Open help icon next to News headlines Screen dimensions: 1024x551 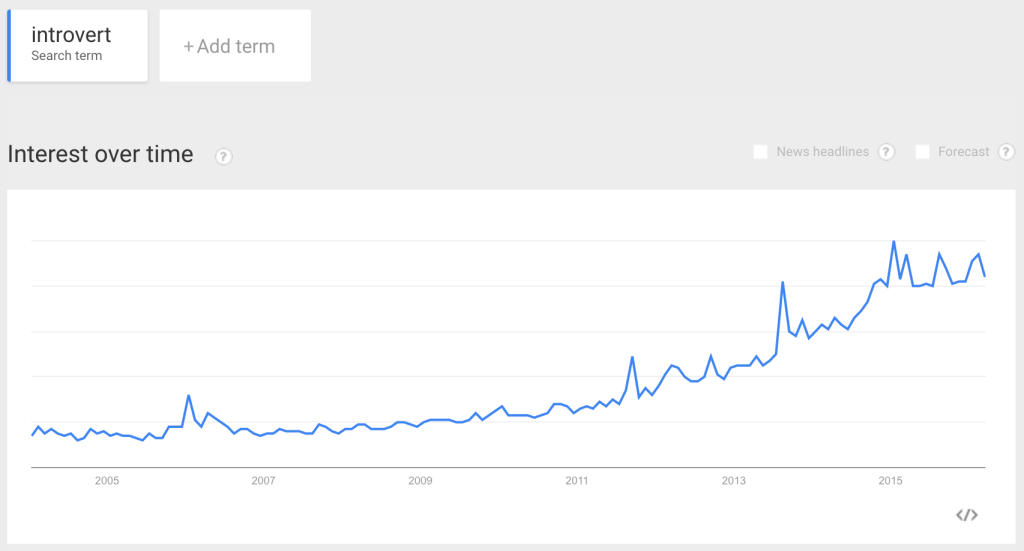click(886, 152)
